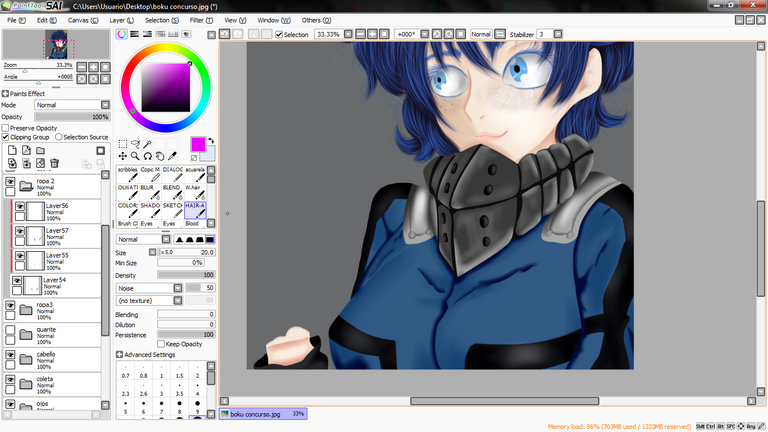This screenshot has height=432, width=768.
Task: Open the Filter menu
Action: (x=201, y=20)
